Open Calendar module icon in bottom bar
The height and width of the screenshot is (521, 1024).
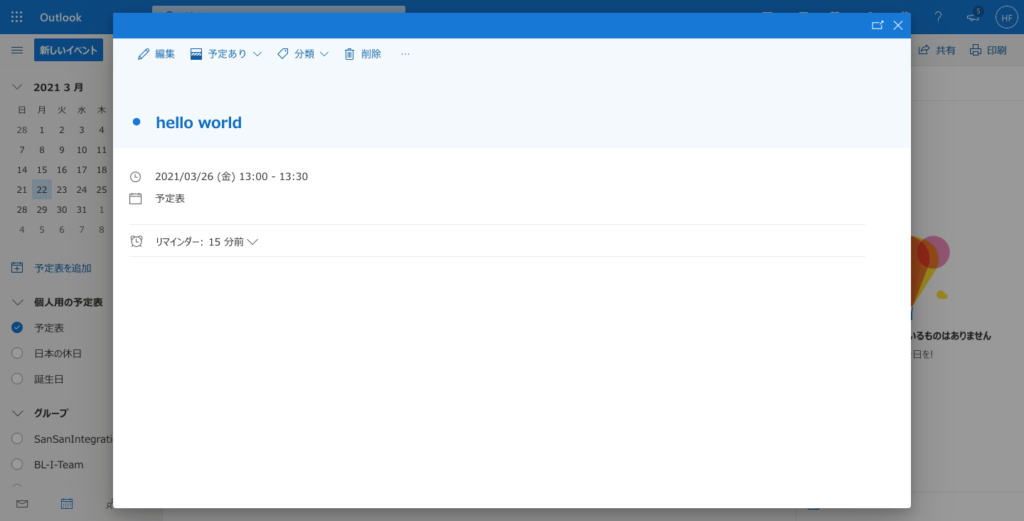click(67, 503)
